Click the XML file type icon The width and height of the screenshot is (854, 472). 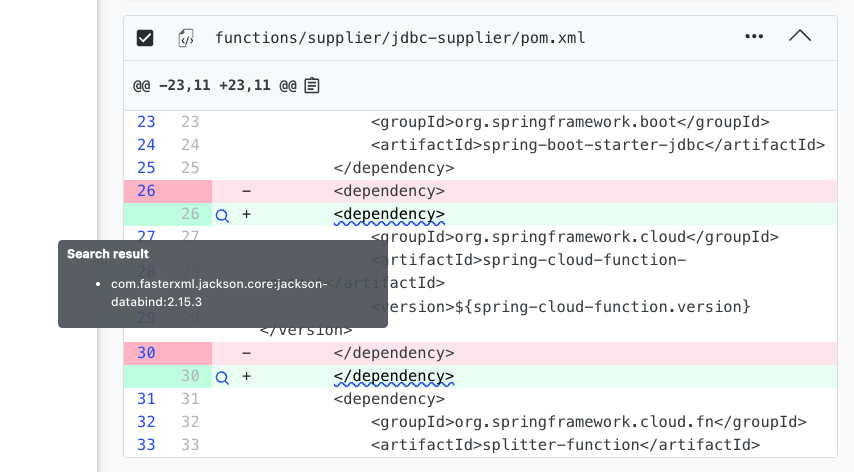[186, 38]
